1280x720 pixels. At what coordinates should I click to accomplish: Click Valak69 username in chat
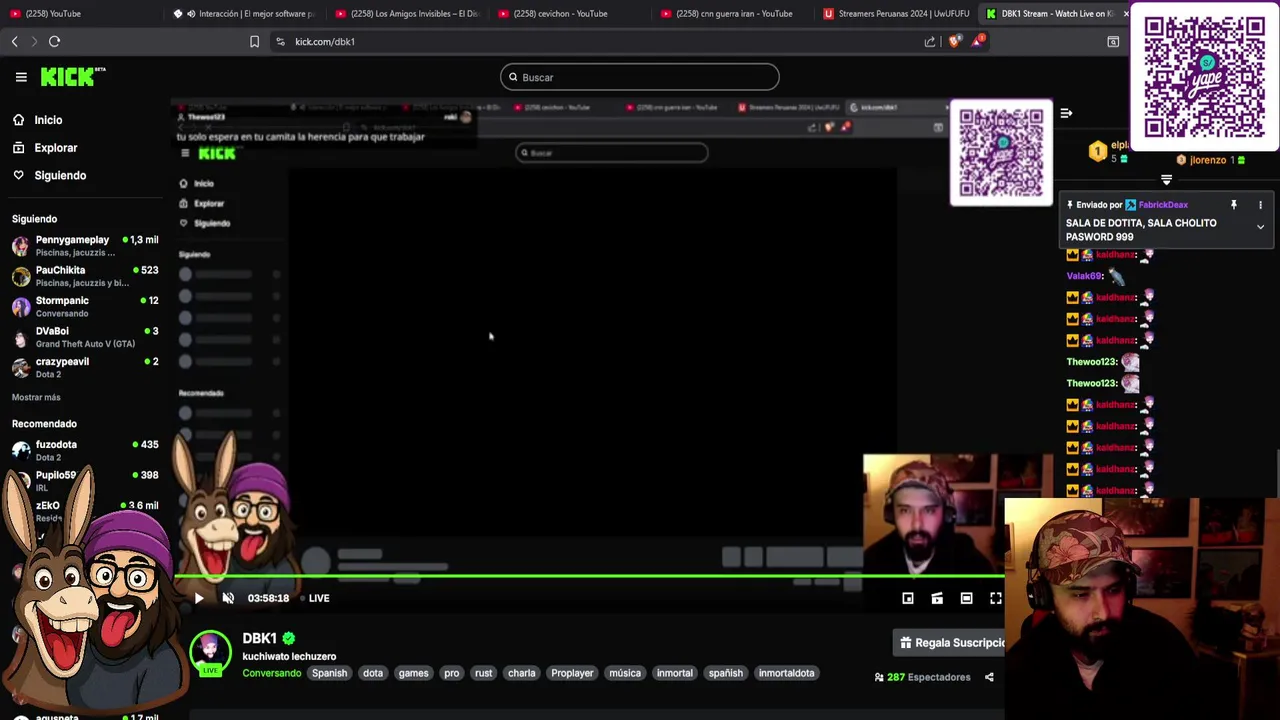click(1084, 276)
